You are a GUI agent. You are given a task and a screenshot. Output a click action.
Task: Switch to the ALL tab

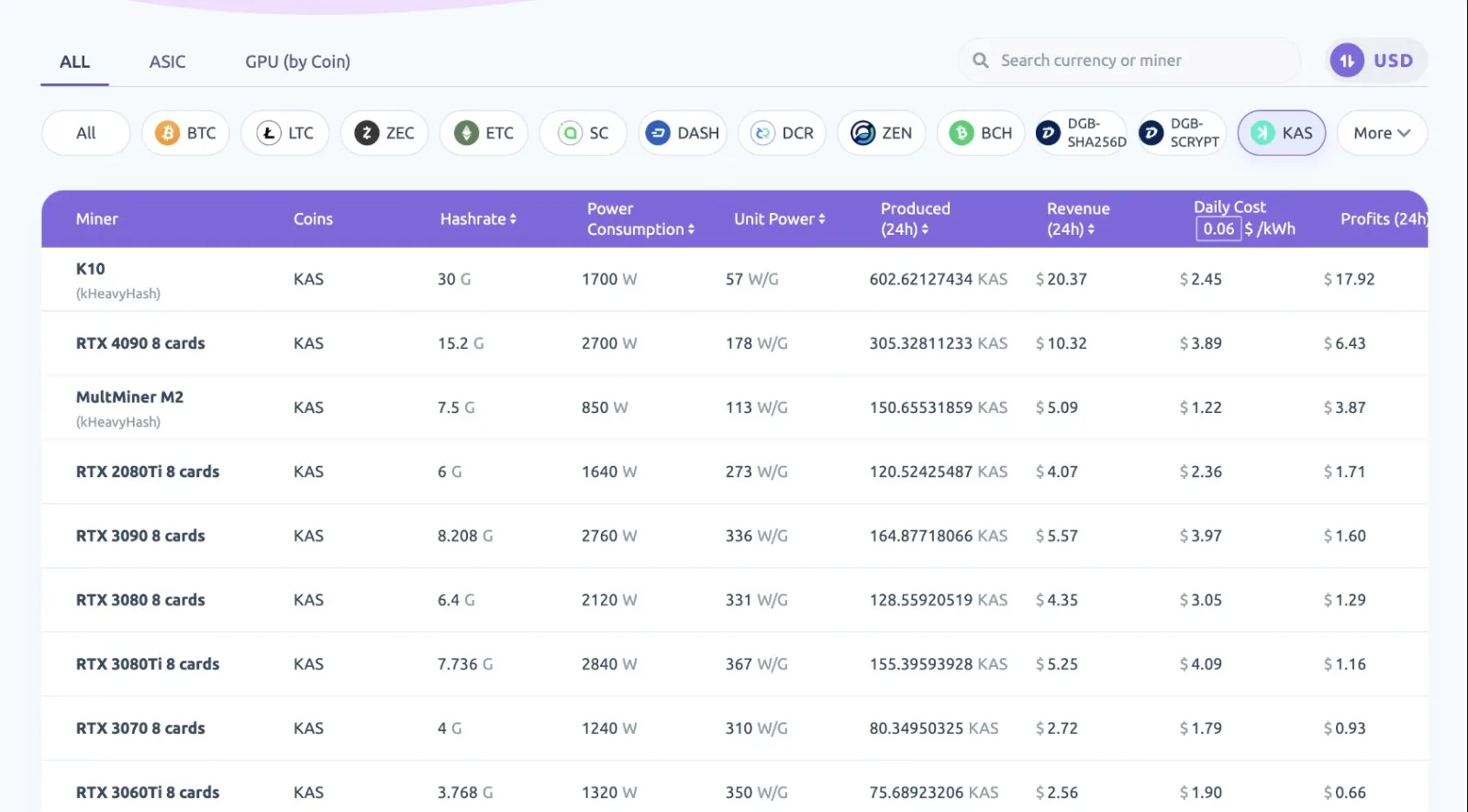(x=74, y=61)
